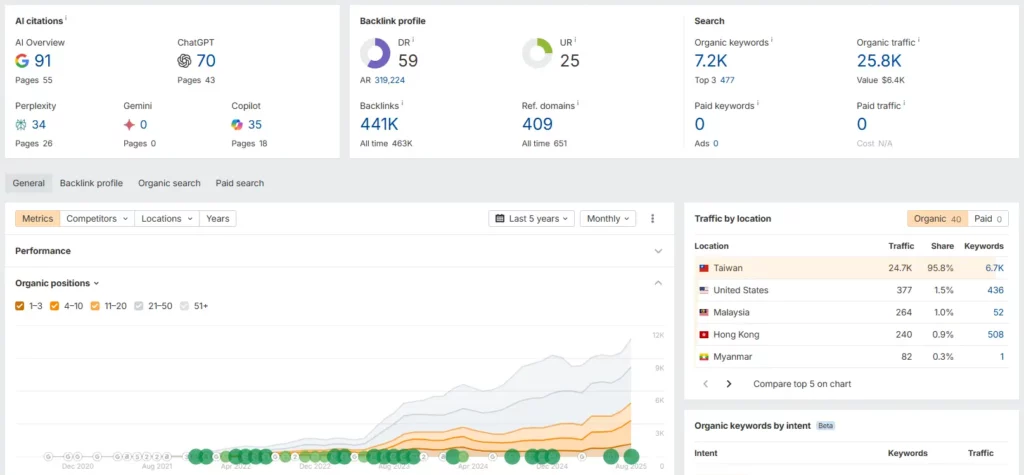Click the info icon next to Paid keywords
This screenshot has width=1024, height=475.
[x=758, y=103]
